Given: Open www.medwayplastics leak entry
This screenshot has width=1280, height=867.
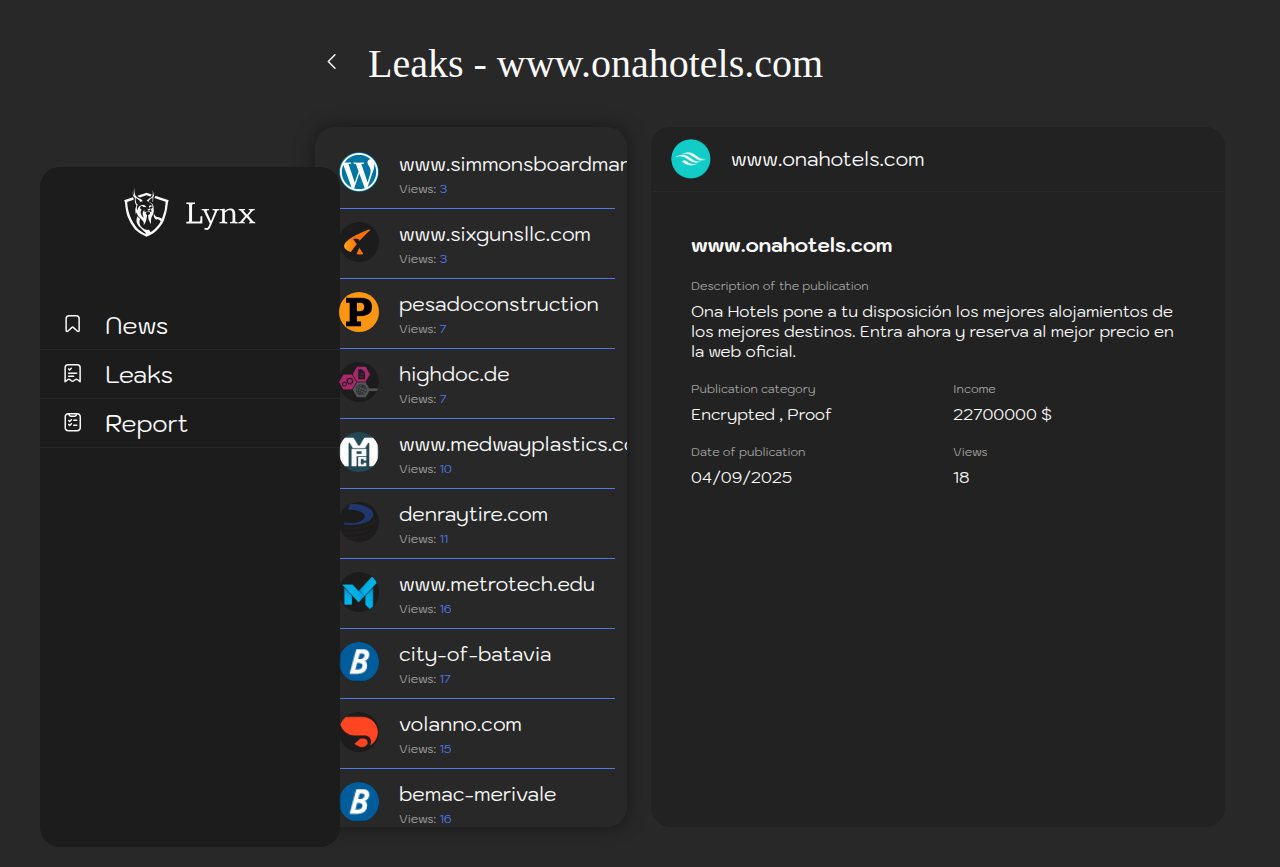Looking at the screenshot, I should (477, 453).
